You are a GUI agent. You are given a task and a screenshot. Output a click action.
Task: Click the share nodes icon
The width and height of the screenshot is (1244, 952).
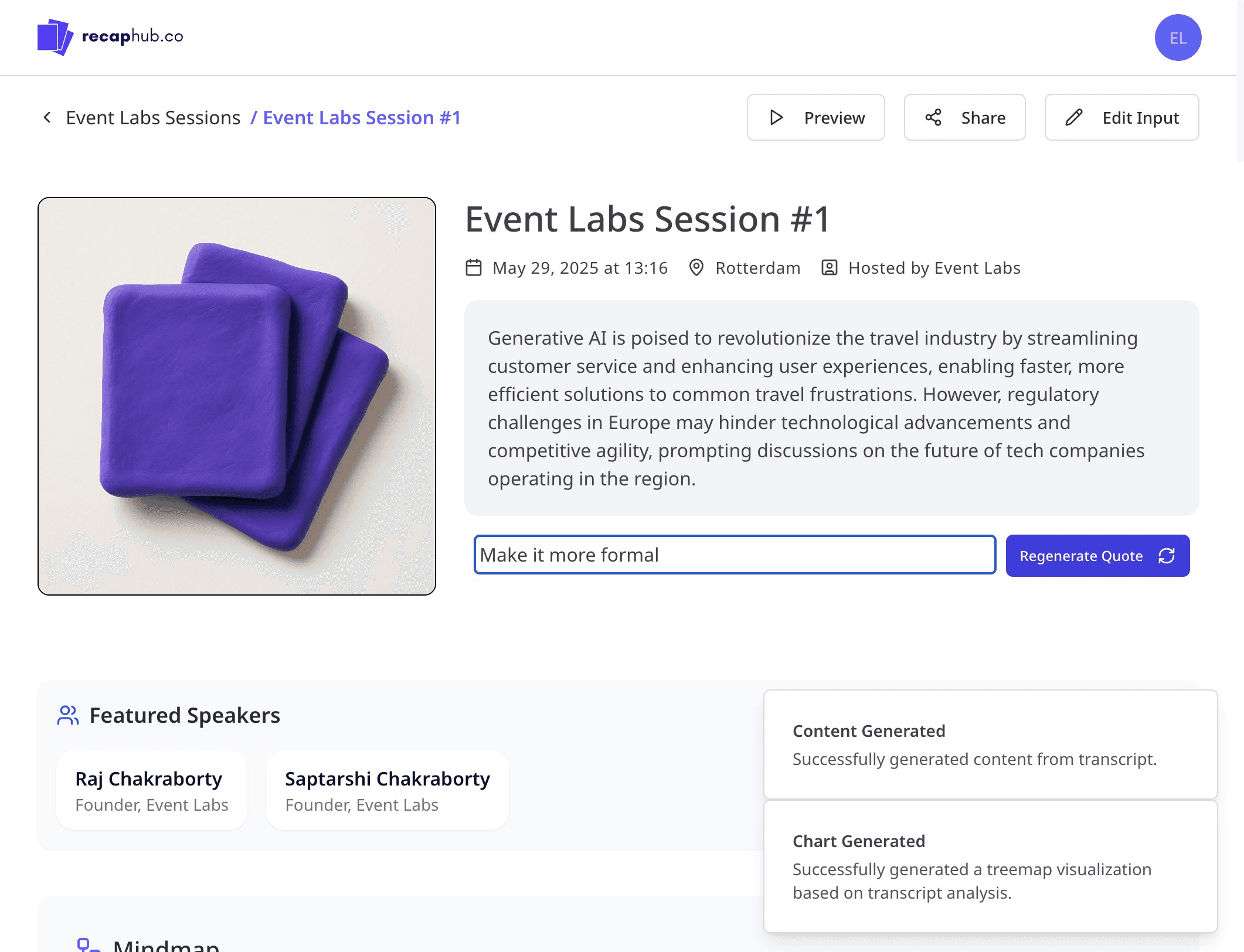tap(933, 118)
